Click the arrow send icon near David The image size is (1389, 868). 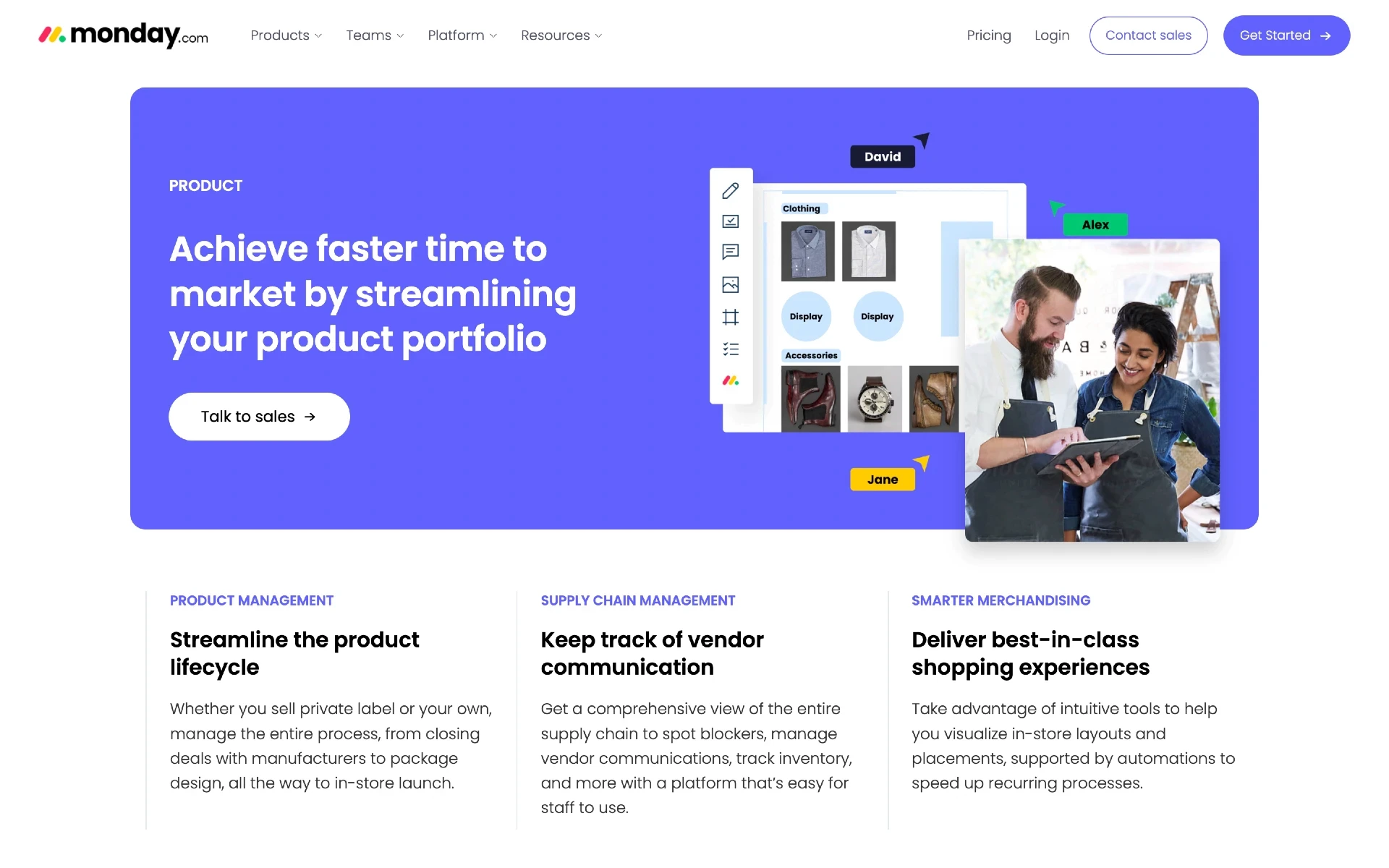point(920,135)
